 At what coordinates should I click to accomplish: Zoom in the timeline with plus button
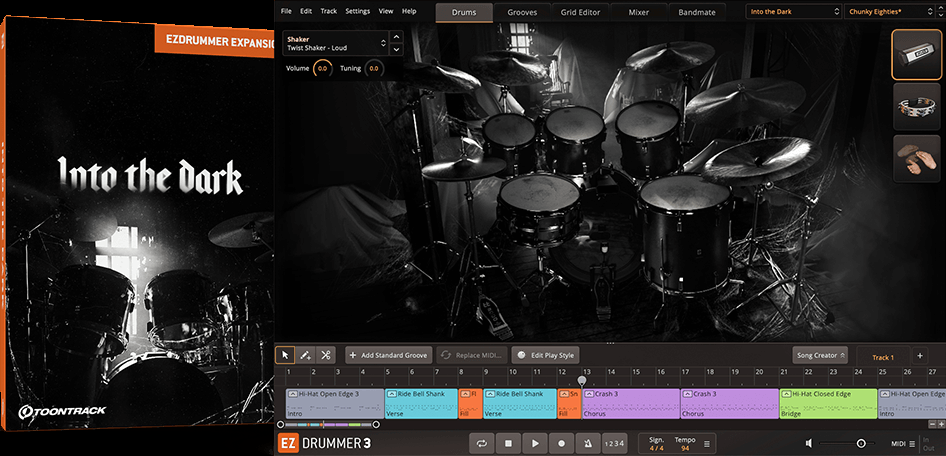coord(941,425)
